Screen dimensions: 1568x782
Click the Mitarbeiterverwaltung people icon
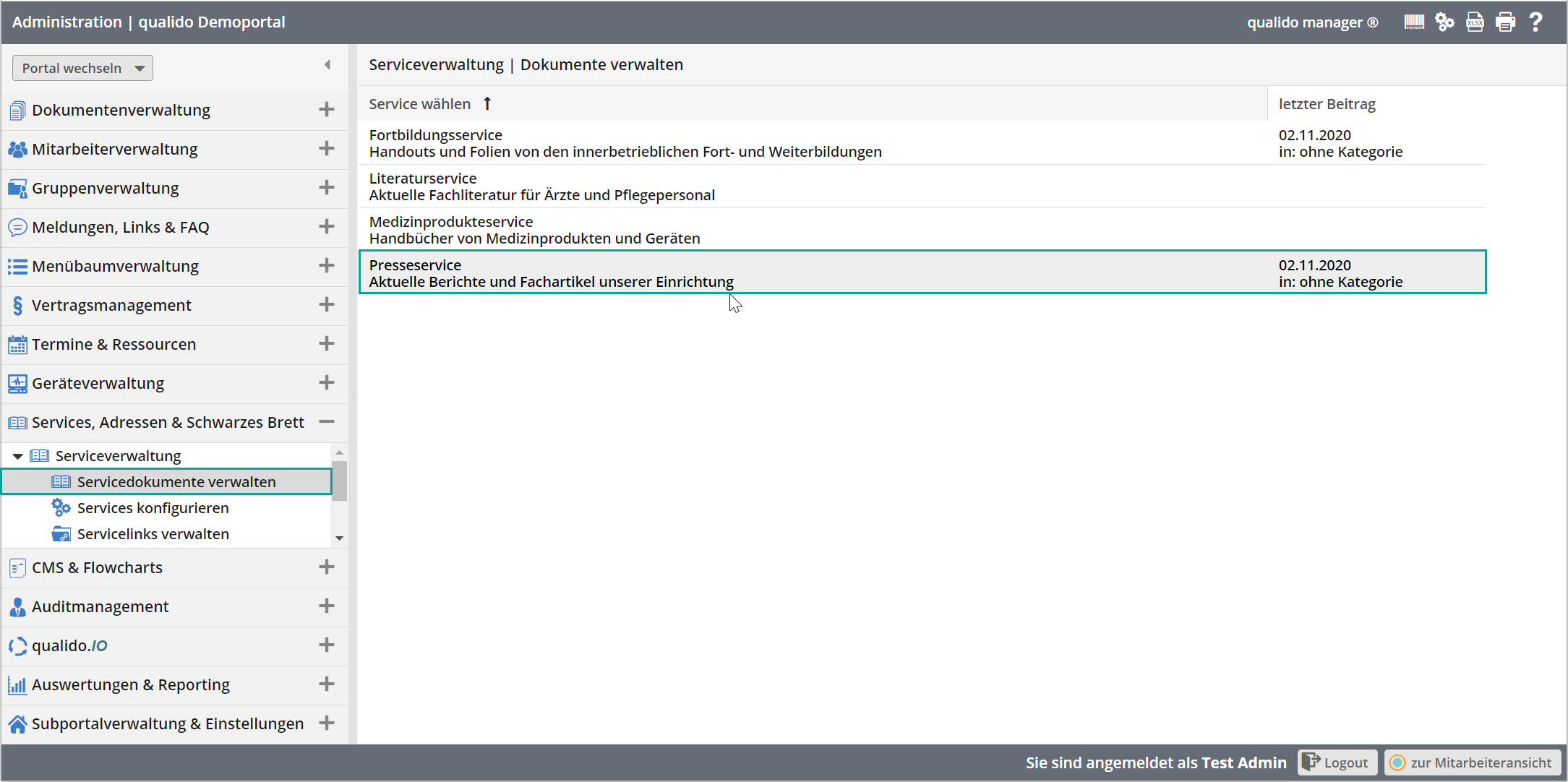(17, 150)
